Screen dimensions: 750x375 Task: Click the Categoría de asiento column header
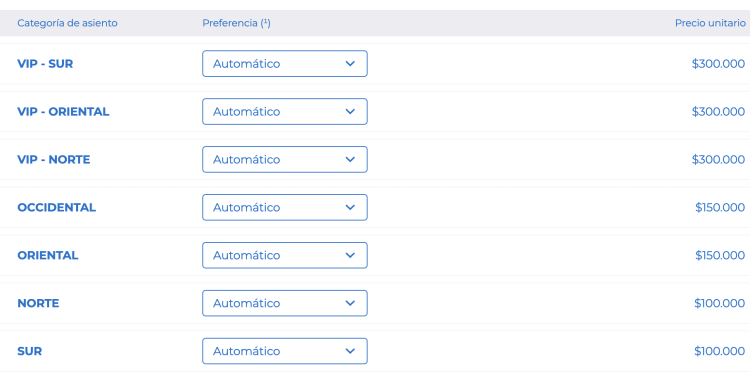[67, 23]
